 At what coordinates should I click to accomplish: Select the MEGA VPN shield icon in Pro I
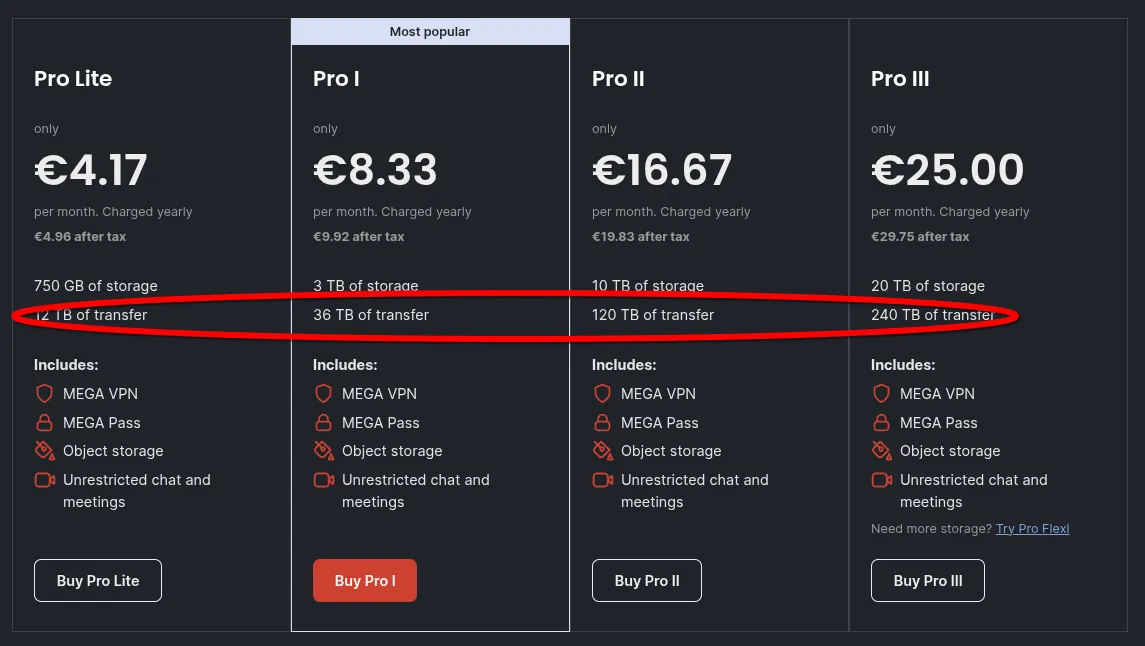coord(323,393)
